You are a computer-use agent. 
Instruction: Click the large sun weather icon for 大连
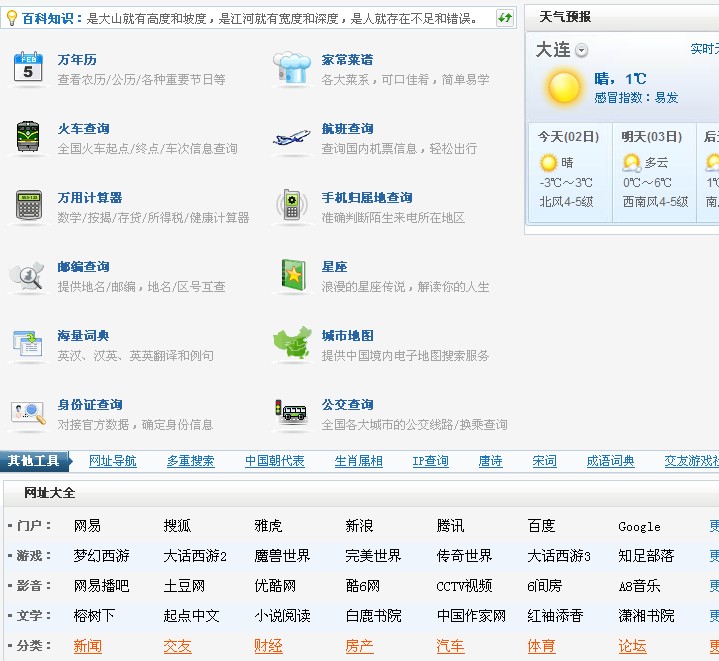[564, 88]
